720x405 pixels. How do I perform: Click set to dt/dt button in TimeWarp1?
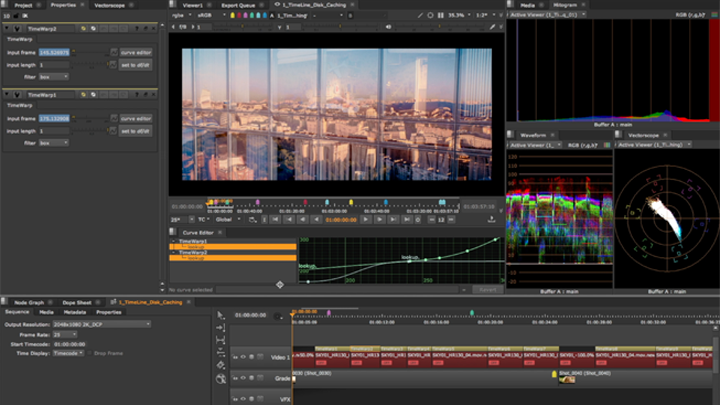pyautogui.click(x=135, y=130)
